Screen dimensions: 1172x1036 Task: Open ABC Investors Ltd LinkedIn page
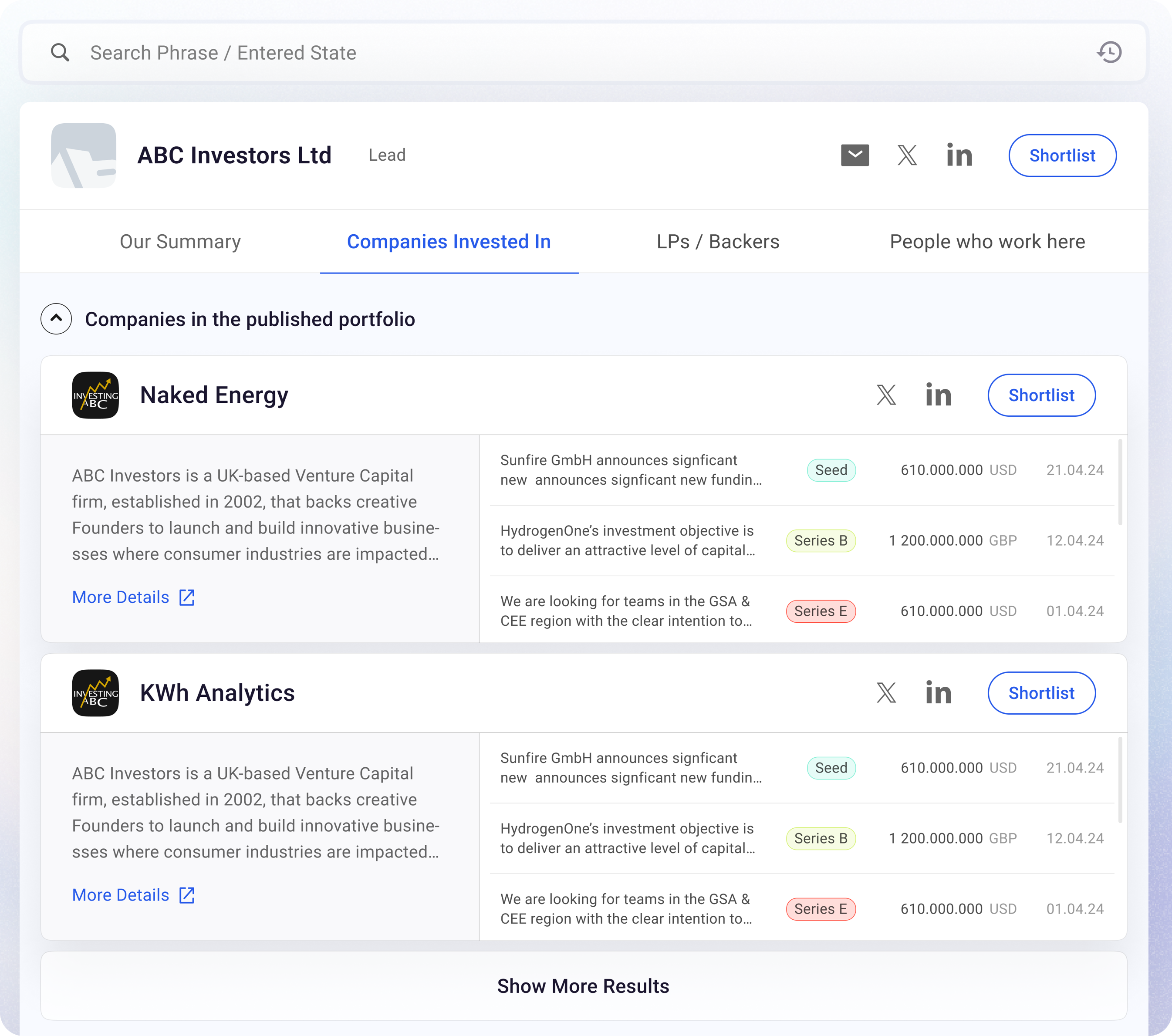[959, 155]
